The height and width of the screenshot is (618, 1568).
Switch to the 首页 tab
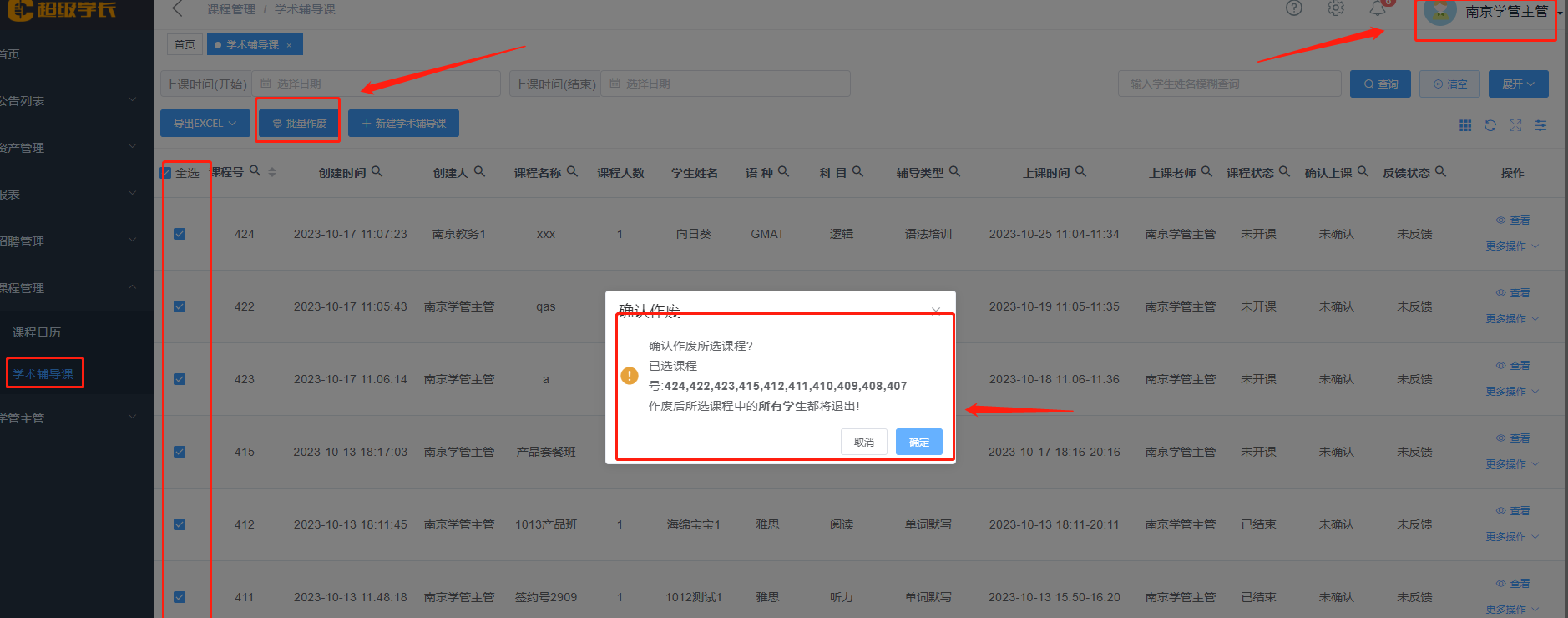pos(185,45)
